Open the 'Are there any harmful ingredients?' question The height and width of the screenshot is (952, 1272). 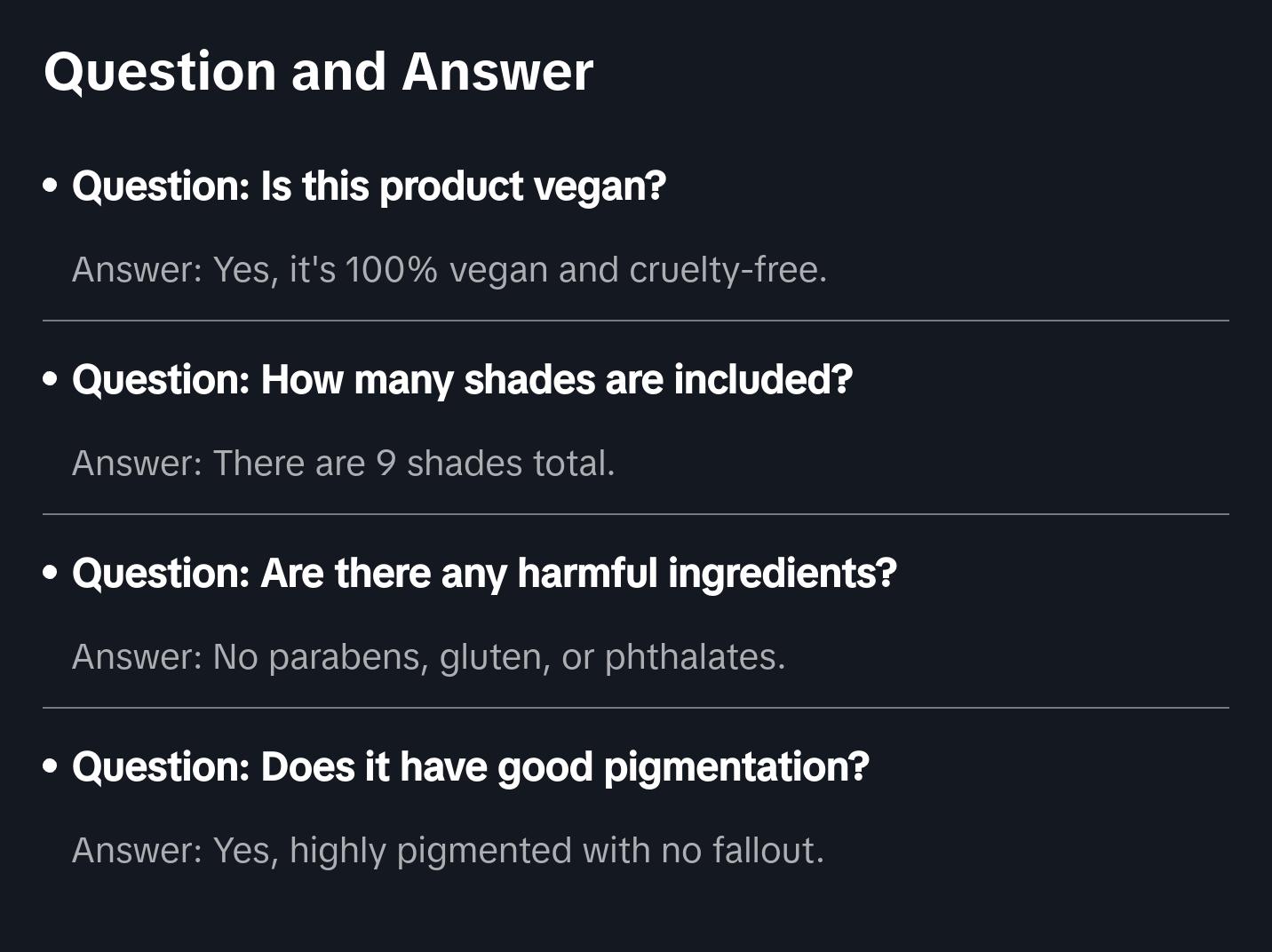pyautogui.click(x=484, y=574)
